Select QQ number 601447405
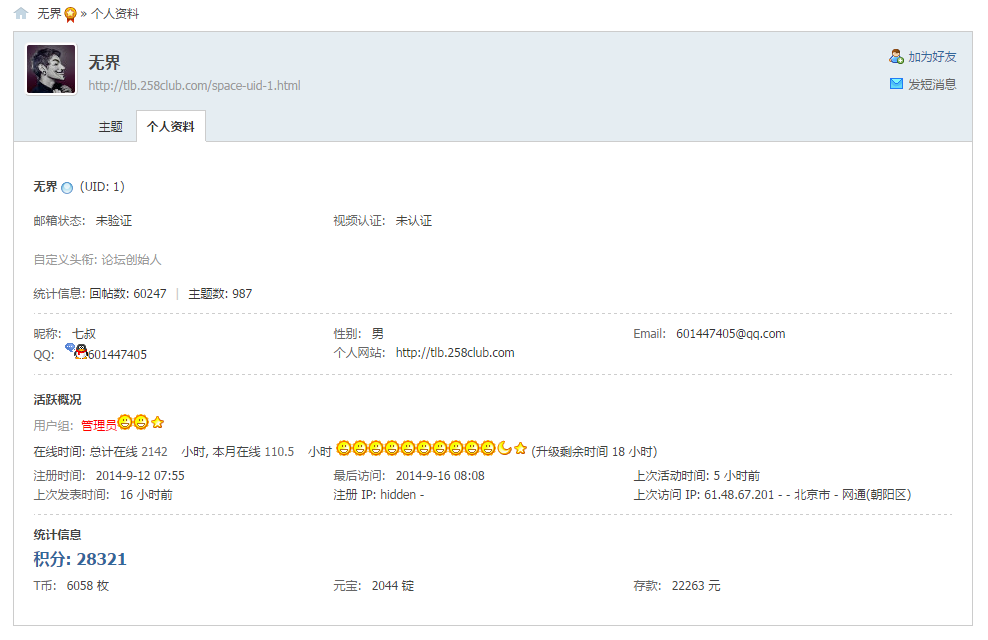 pyautogui.click(x=117, y=355)
